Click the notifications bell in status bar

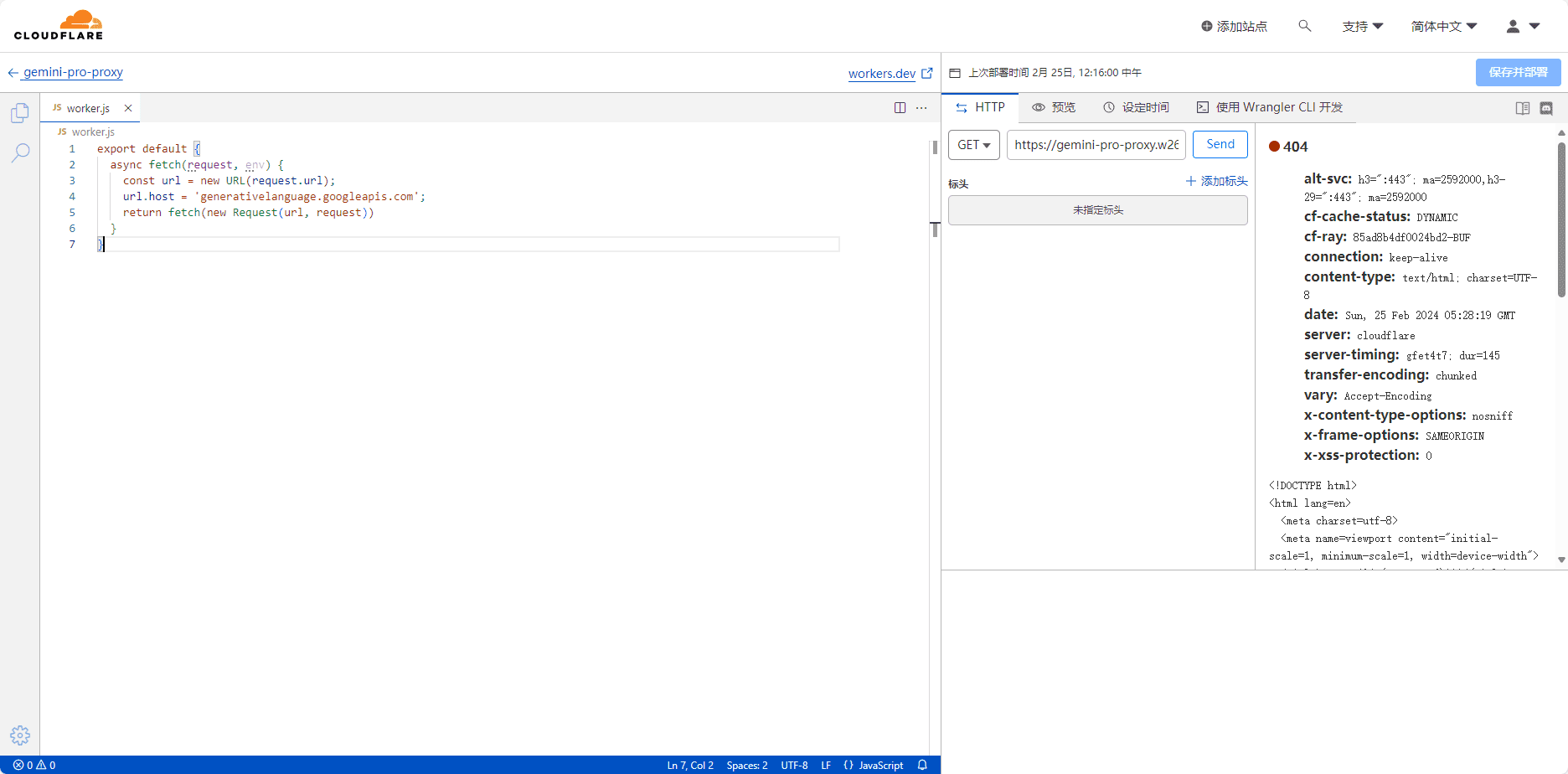(x=922, y=765)
